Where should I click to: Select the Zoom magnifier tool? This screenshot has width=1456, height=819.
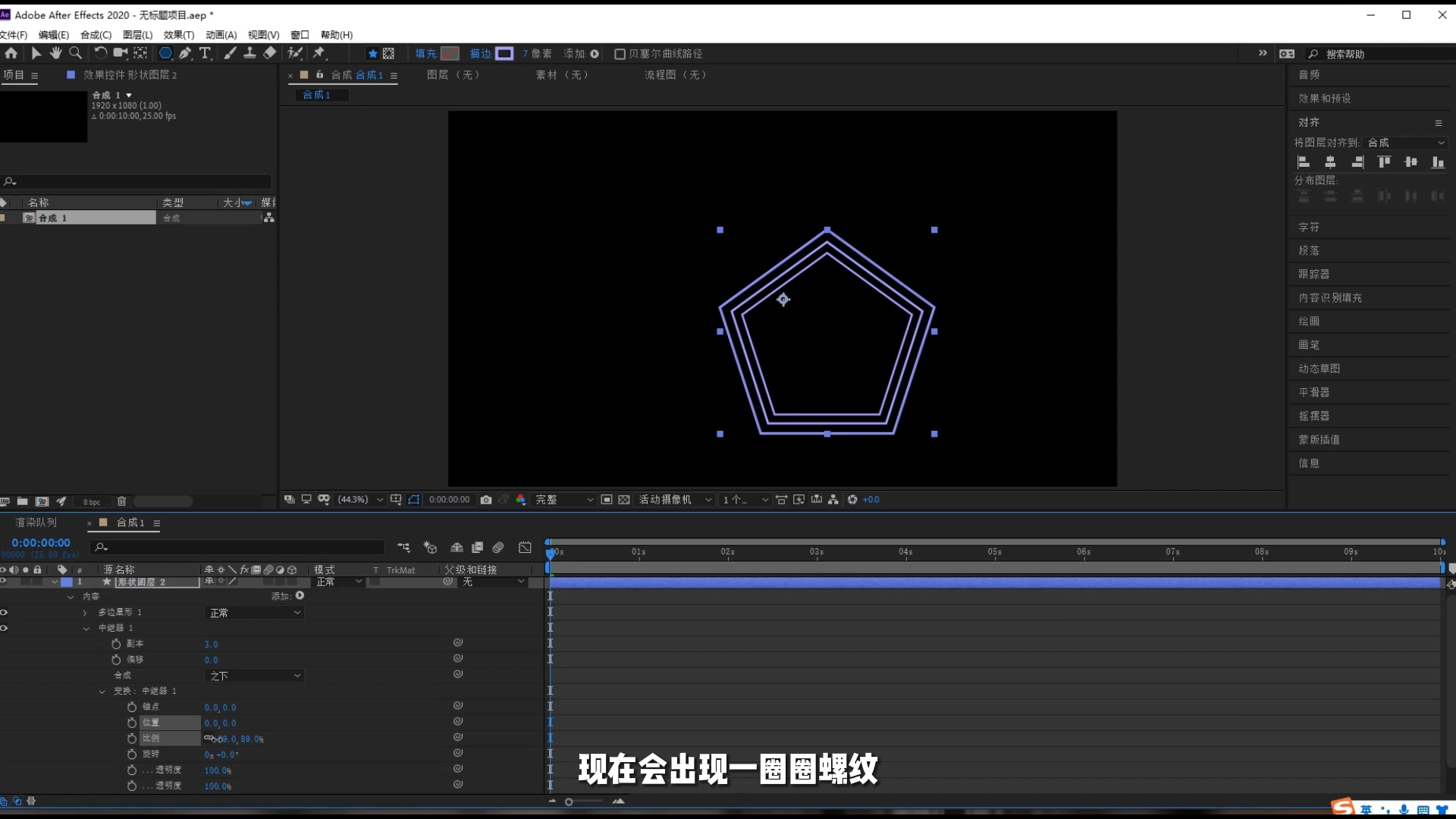coord(76,53)
